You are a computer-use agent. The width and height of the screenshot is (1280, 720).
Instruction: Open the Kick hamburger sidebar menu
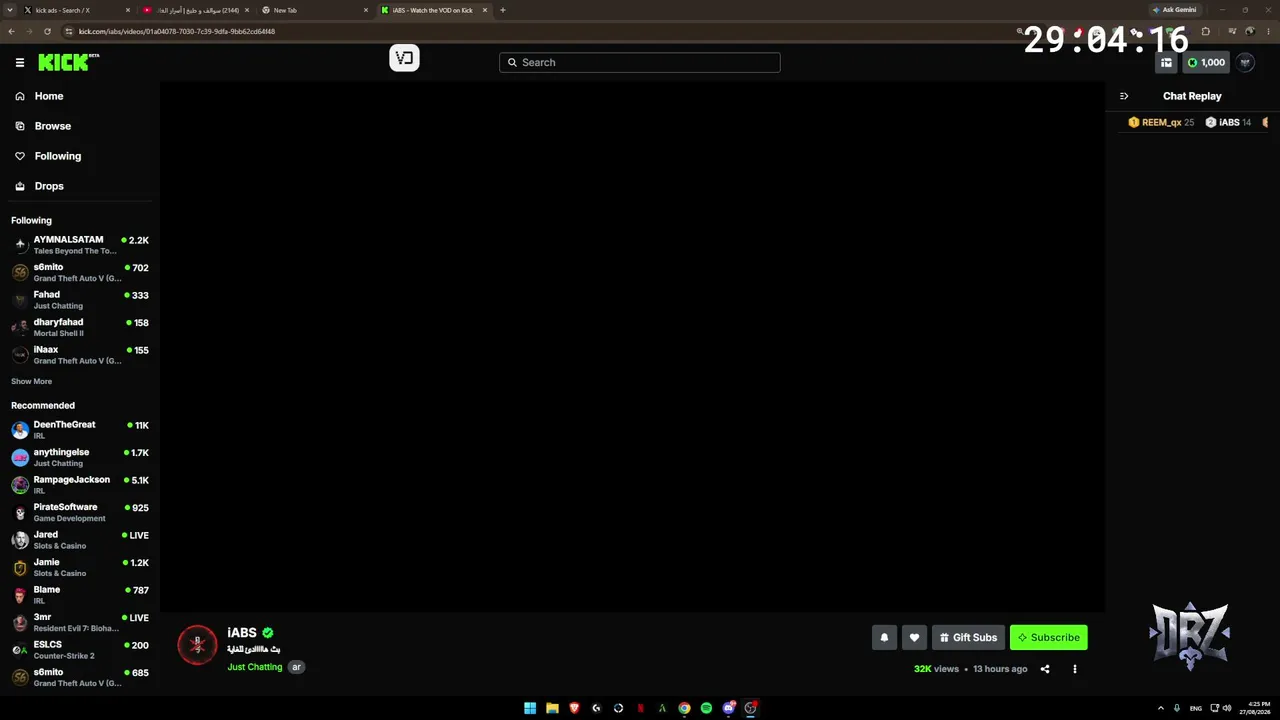[20, 62]
